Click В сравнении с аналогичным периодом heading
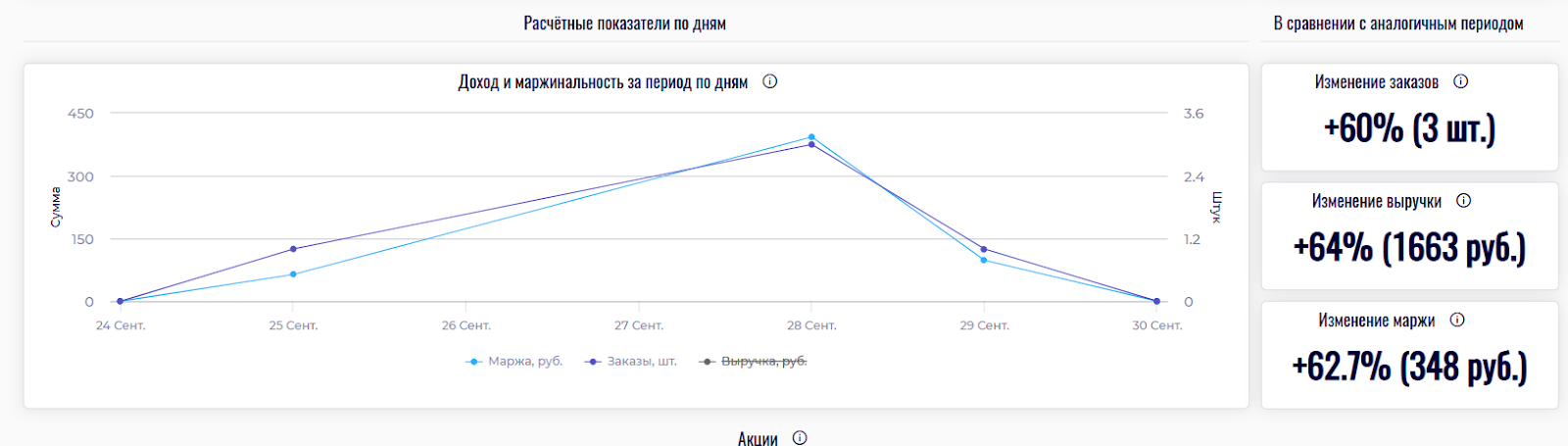This screenshot has width=1568, height=446. 1397,24
